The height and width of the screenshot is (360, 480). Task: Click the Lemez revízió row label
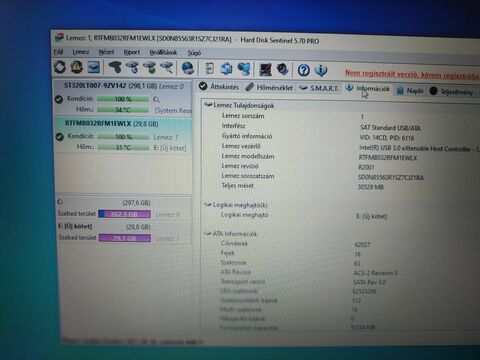pos(240,166)
